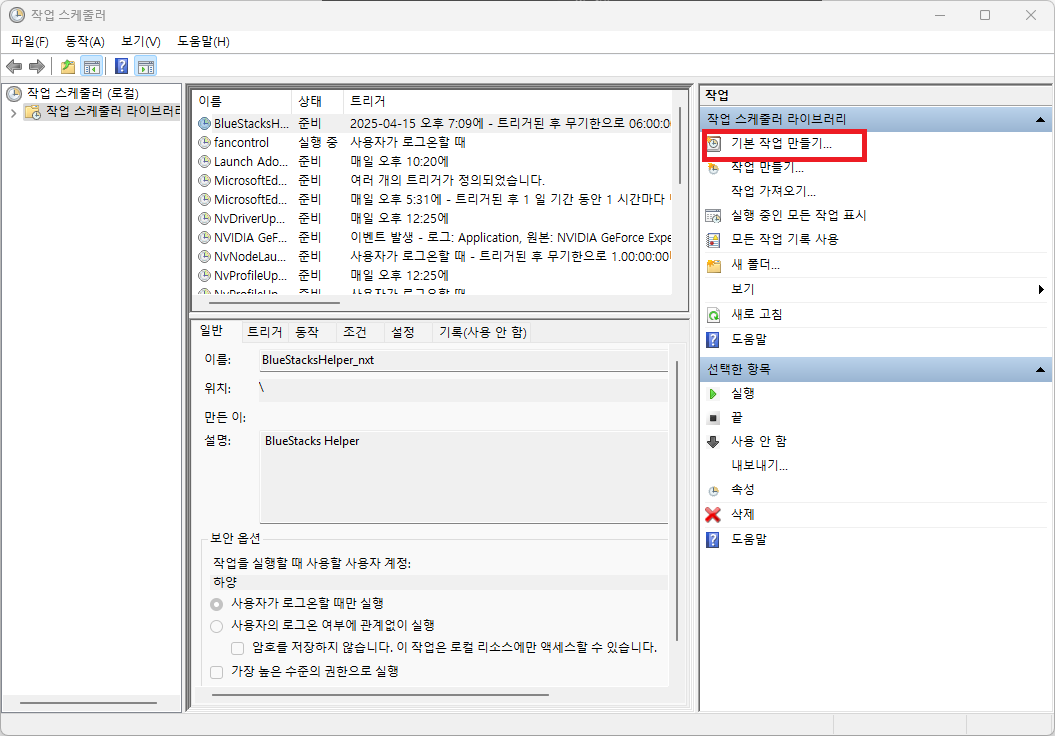This screenshot has height=736, width=1055.
Task: Click the 작업 만들기 icon in actions pane
Action: pos(714,168)
